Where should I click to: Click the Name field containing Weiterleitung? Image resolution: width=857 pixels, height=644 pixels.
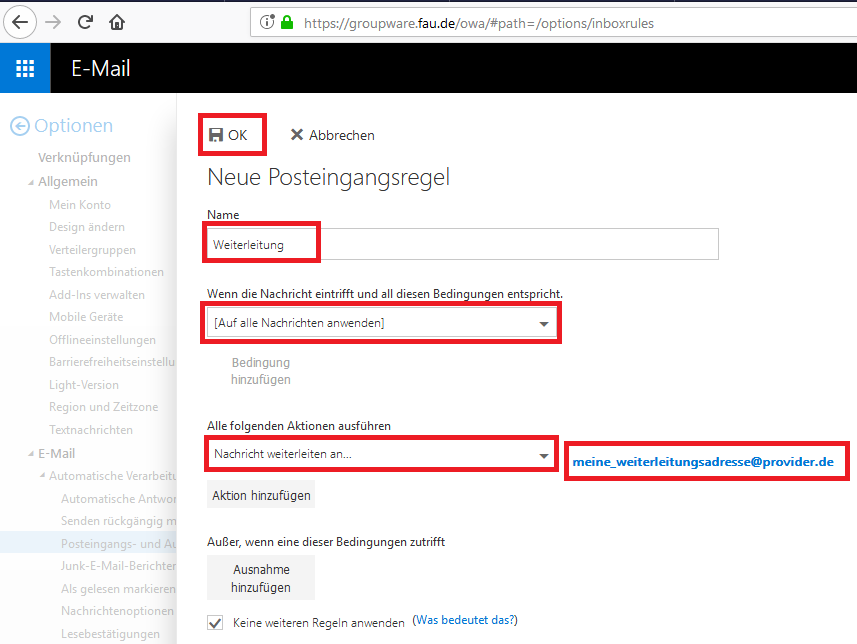coord(461,244)
